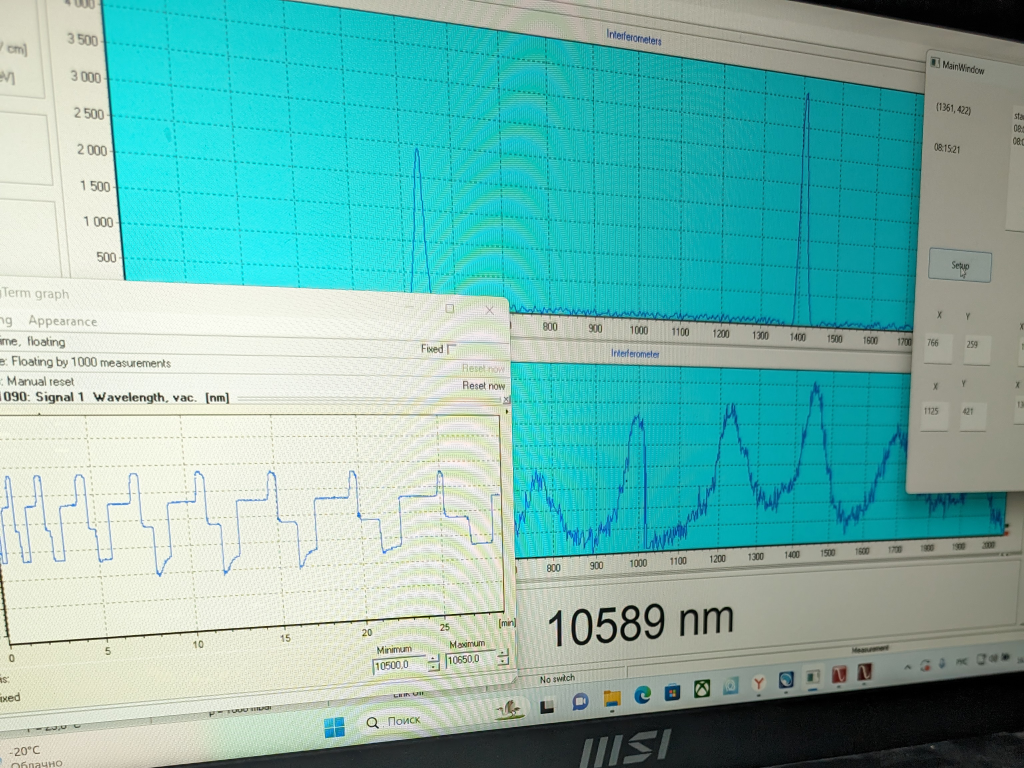The image size is (1024, 768).
Task: Open the Windows Start menu
Action: coord(334,726)
